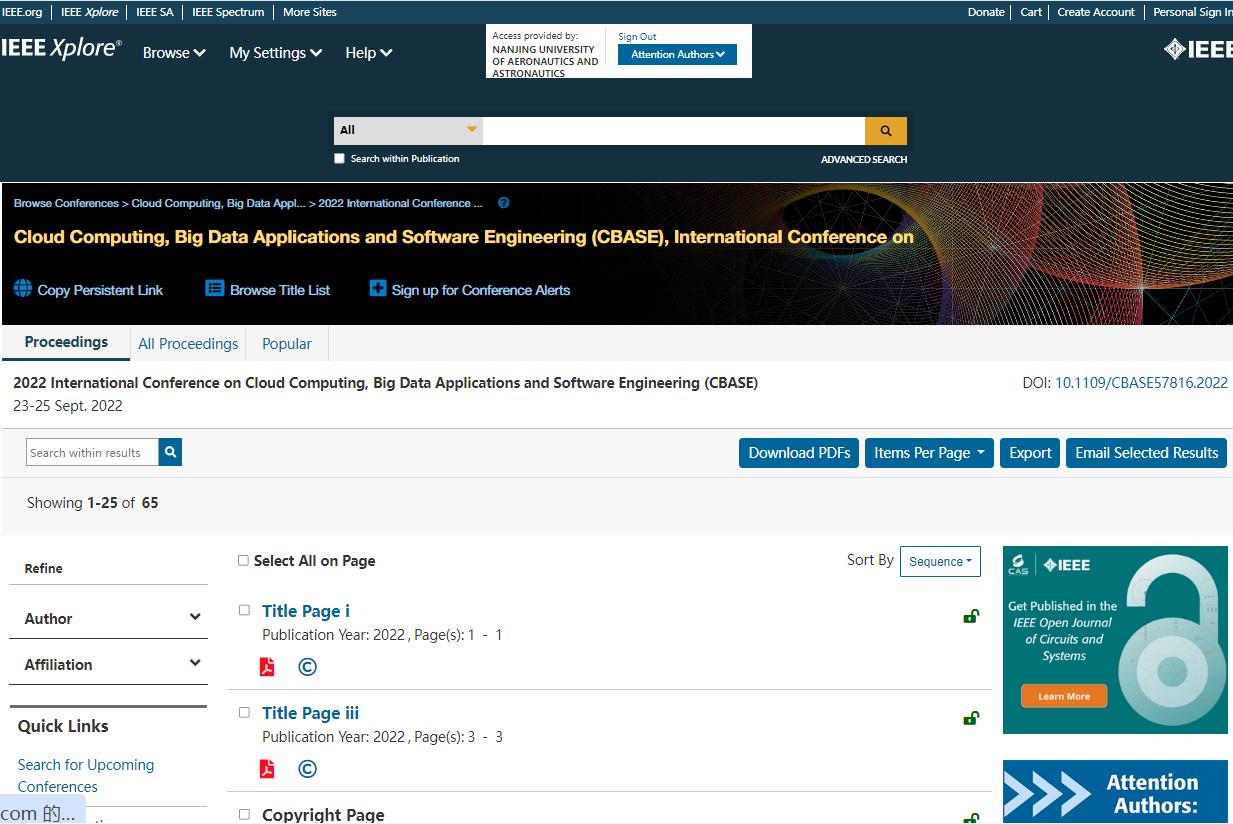The image size is (1233, 824).
Task: Expand the Author refine filter
Action: 108,618
